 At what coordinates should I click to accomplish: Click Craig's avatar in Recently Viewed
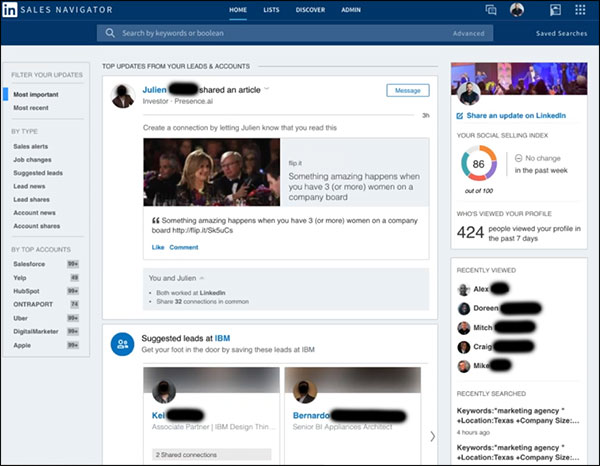464,347
